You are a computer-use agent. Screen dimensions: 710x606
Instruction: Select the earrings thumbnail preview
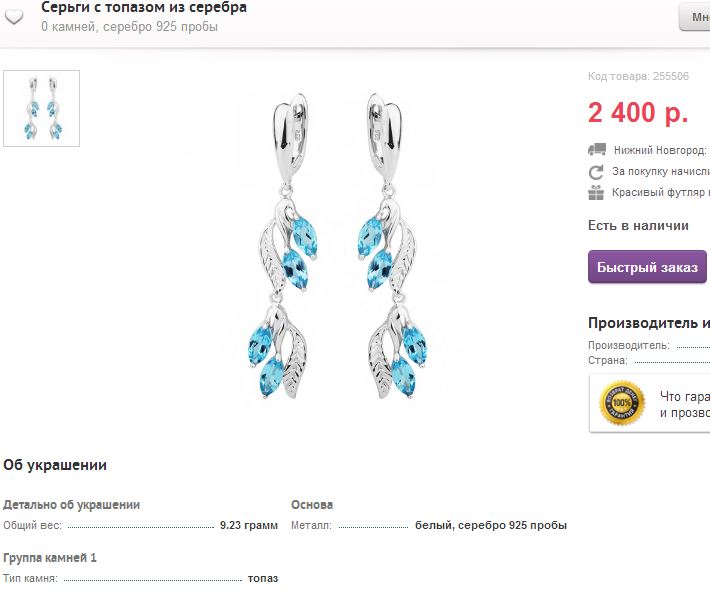(41, 108)
